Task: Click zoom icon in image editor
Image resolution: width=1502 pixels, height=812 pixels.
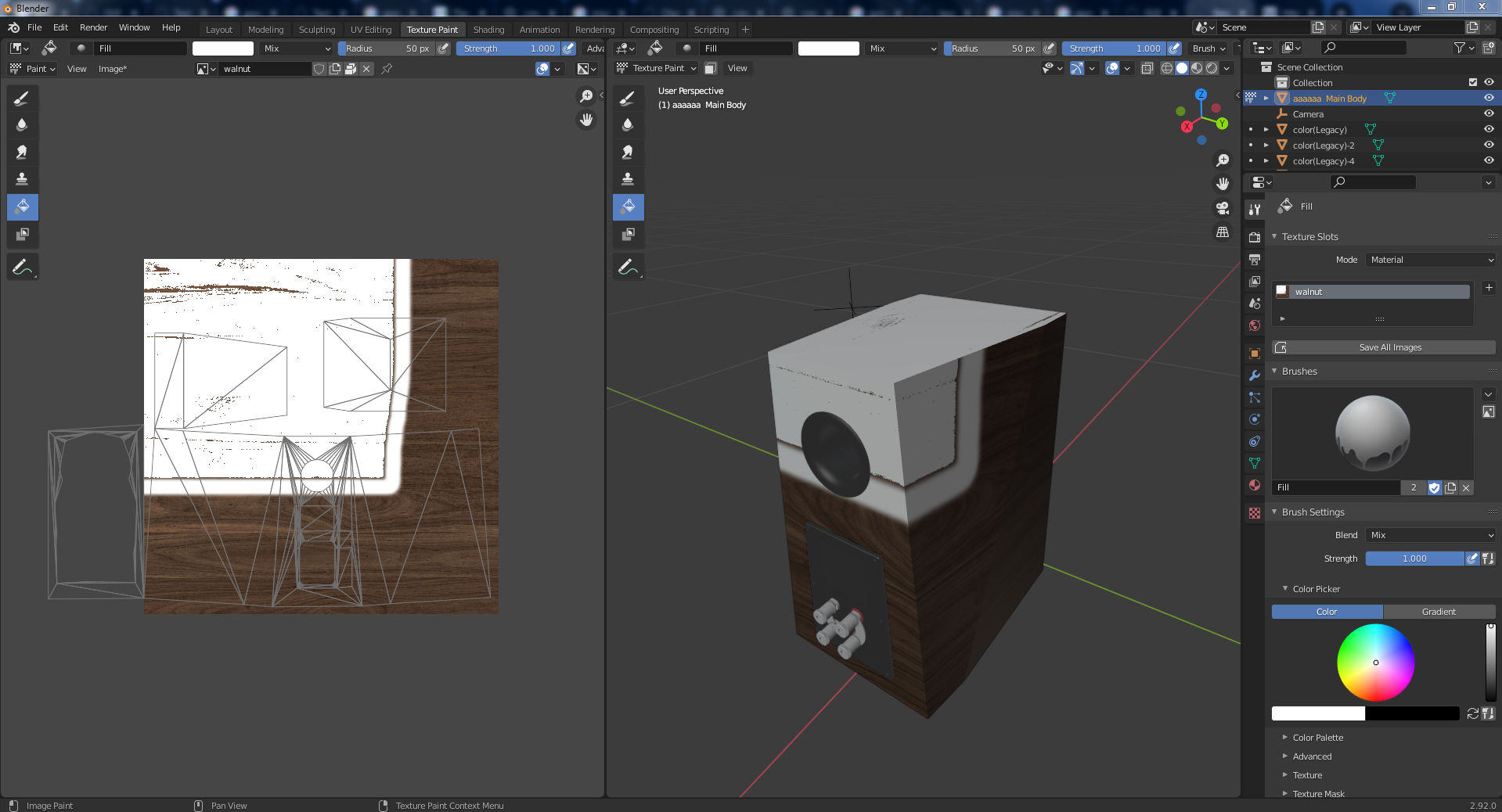Action: click(586, 96)
